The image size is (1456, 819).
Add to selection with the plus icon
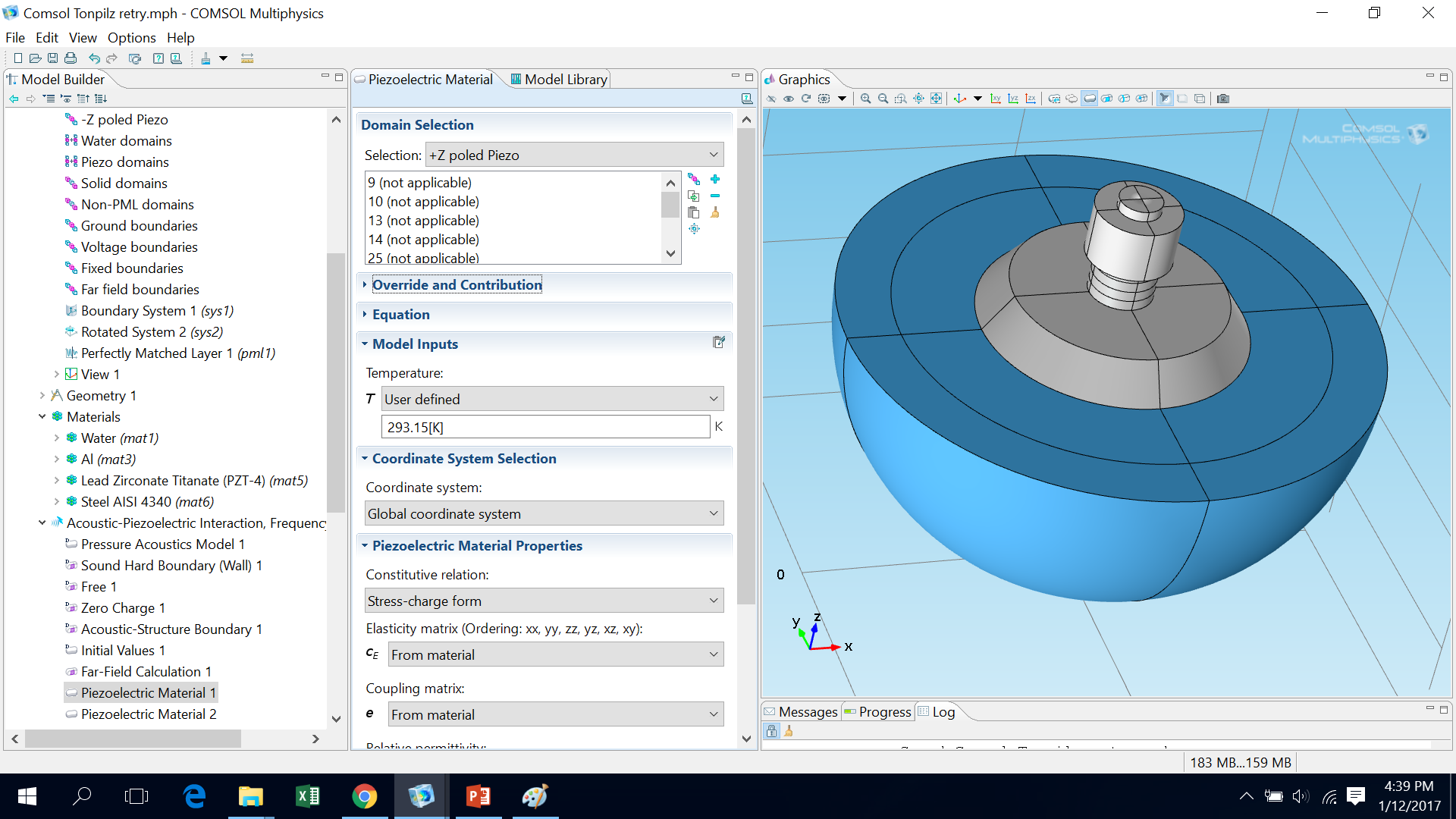715,179
